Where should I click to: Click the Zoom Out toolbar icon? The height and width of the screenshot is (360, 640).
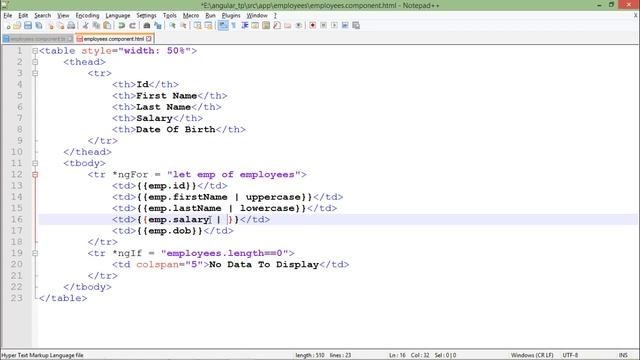[183, 26]
